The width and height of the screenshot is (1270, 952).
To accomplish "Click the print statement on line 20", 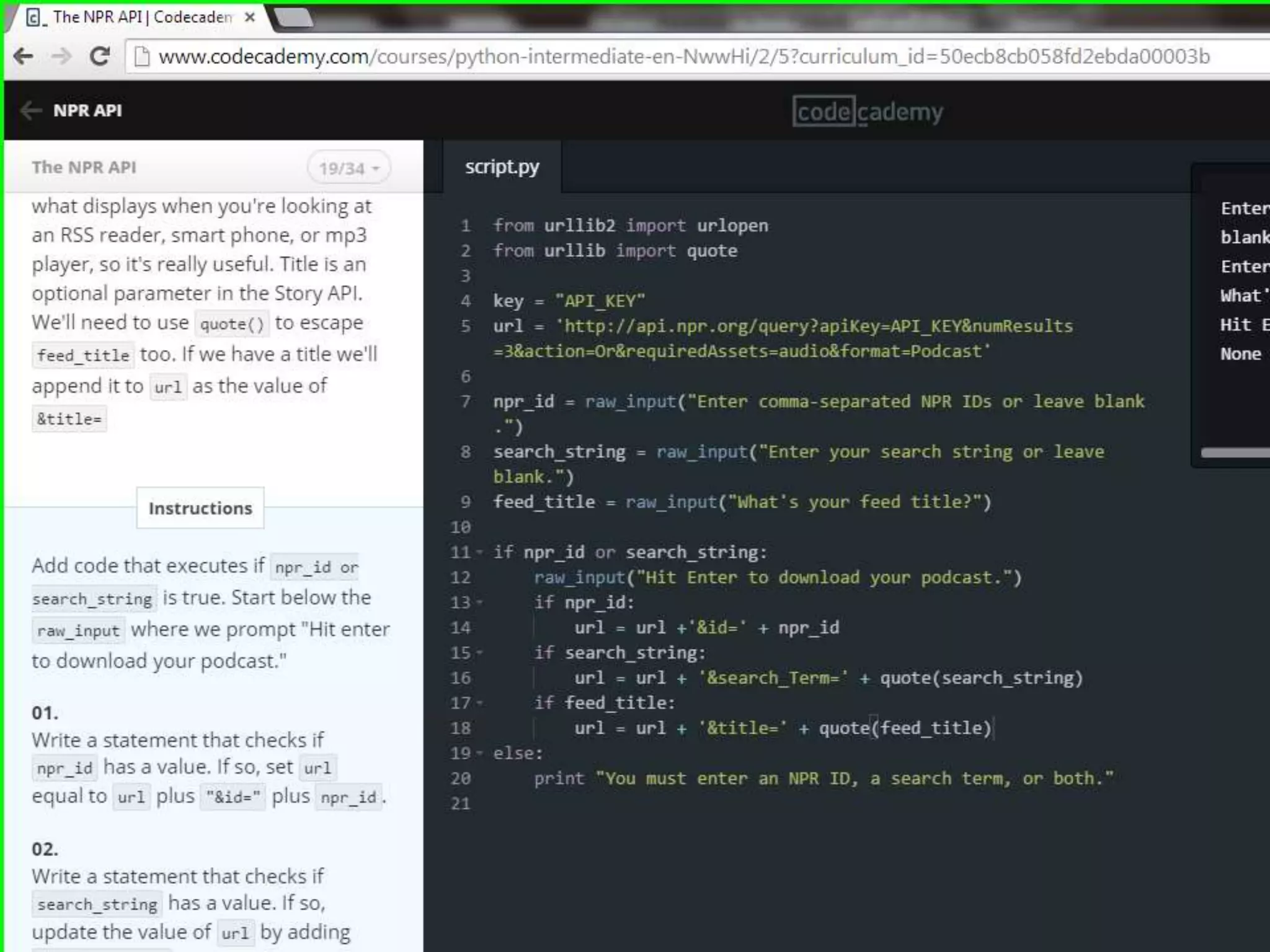I will click(x=824, y=778).
